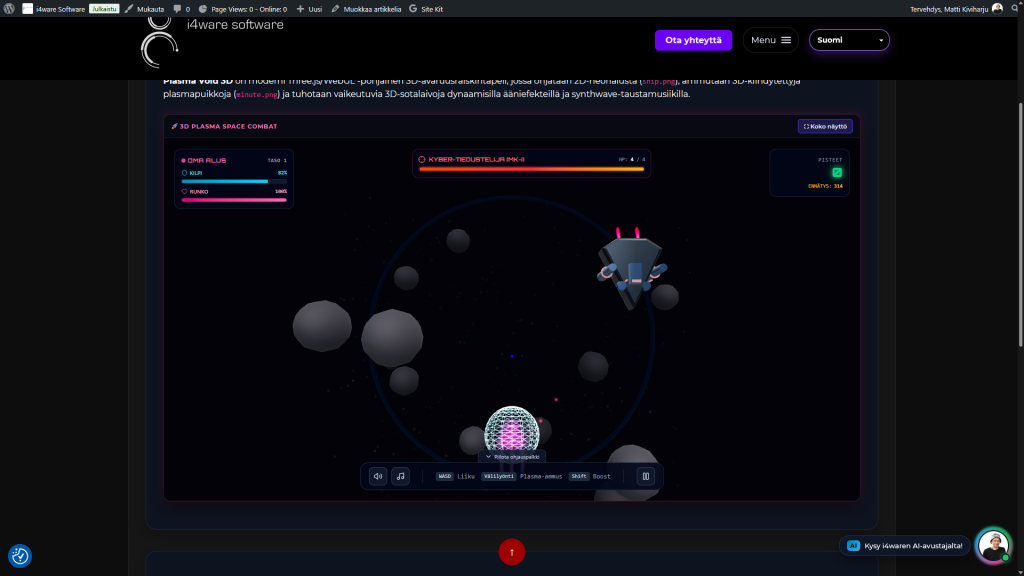This screenshot has width=1024, height=576.
Task: Click the Uusi new content item
Action: point(310,9)
